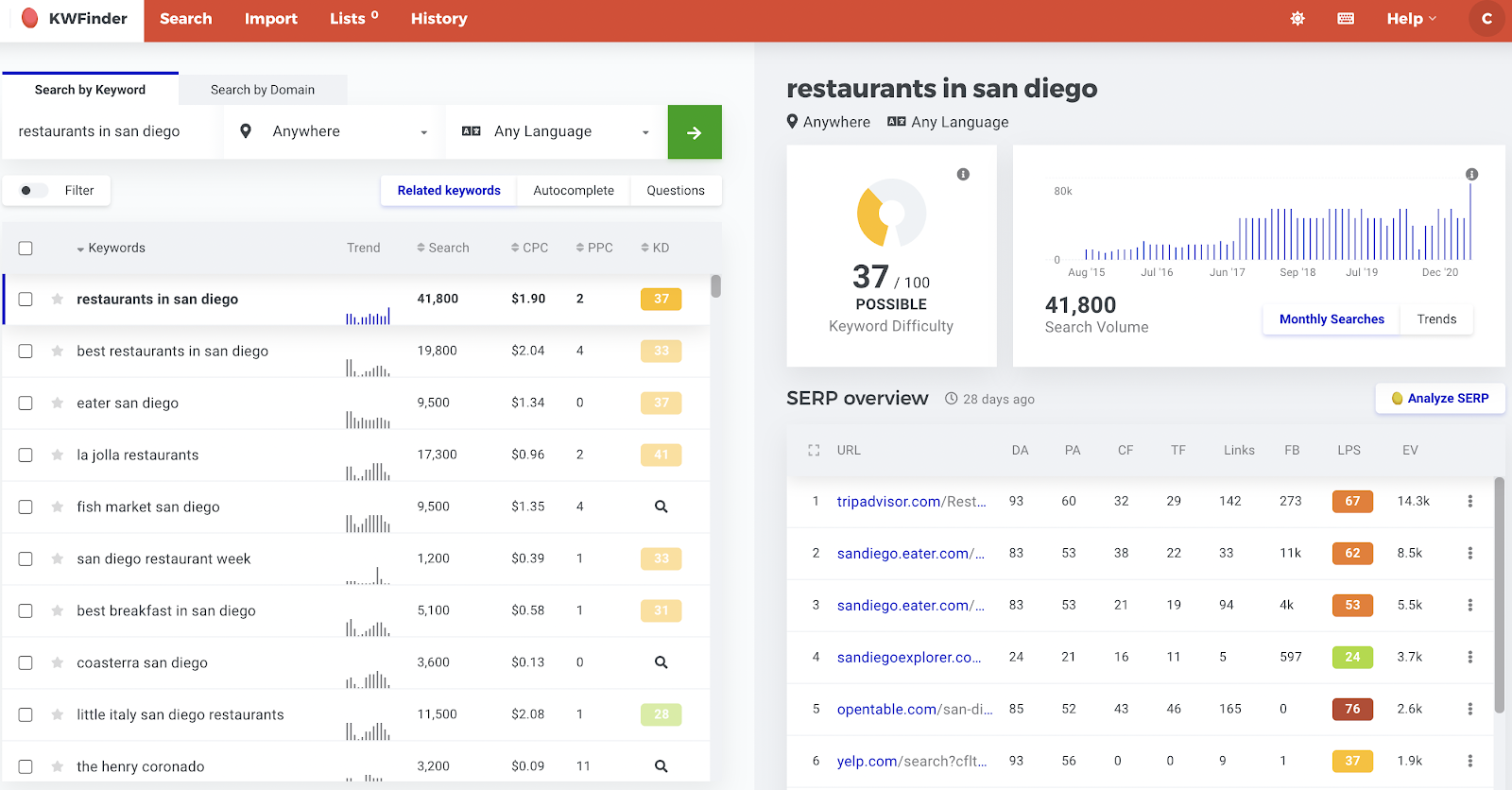
Task: Submit search with green arrow button
Action: [695, 132]
